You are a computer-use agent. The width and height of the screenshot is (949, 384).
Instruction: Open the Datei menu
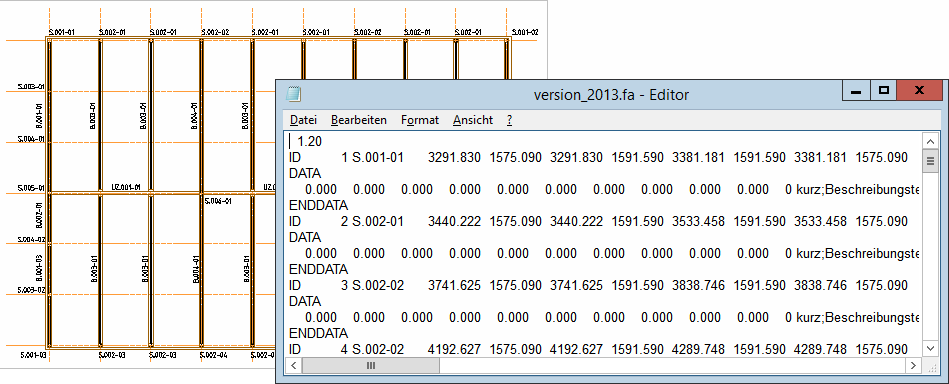pyautogui.click(x=303, y=120)
